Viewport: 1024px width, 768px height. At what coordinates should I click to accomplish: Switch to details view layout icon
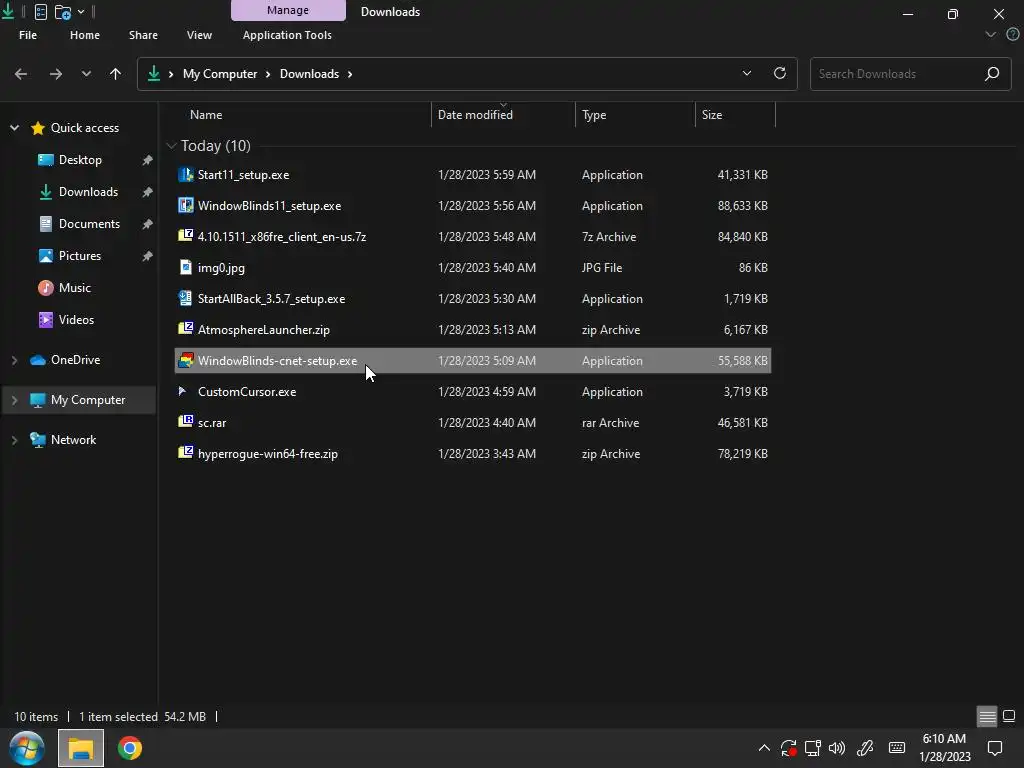pos(987,716)
